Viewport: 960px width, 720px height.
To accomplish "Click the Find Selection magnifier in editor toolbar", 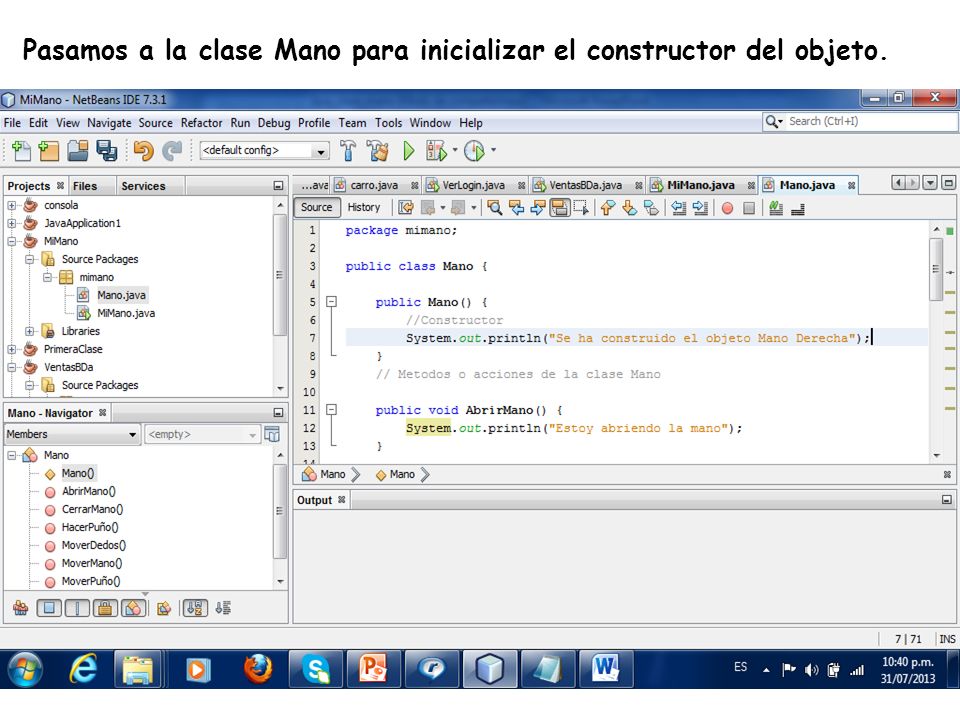I will pos(495,208).
